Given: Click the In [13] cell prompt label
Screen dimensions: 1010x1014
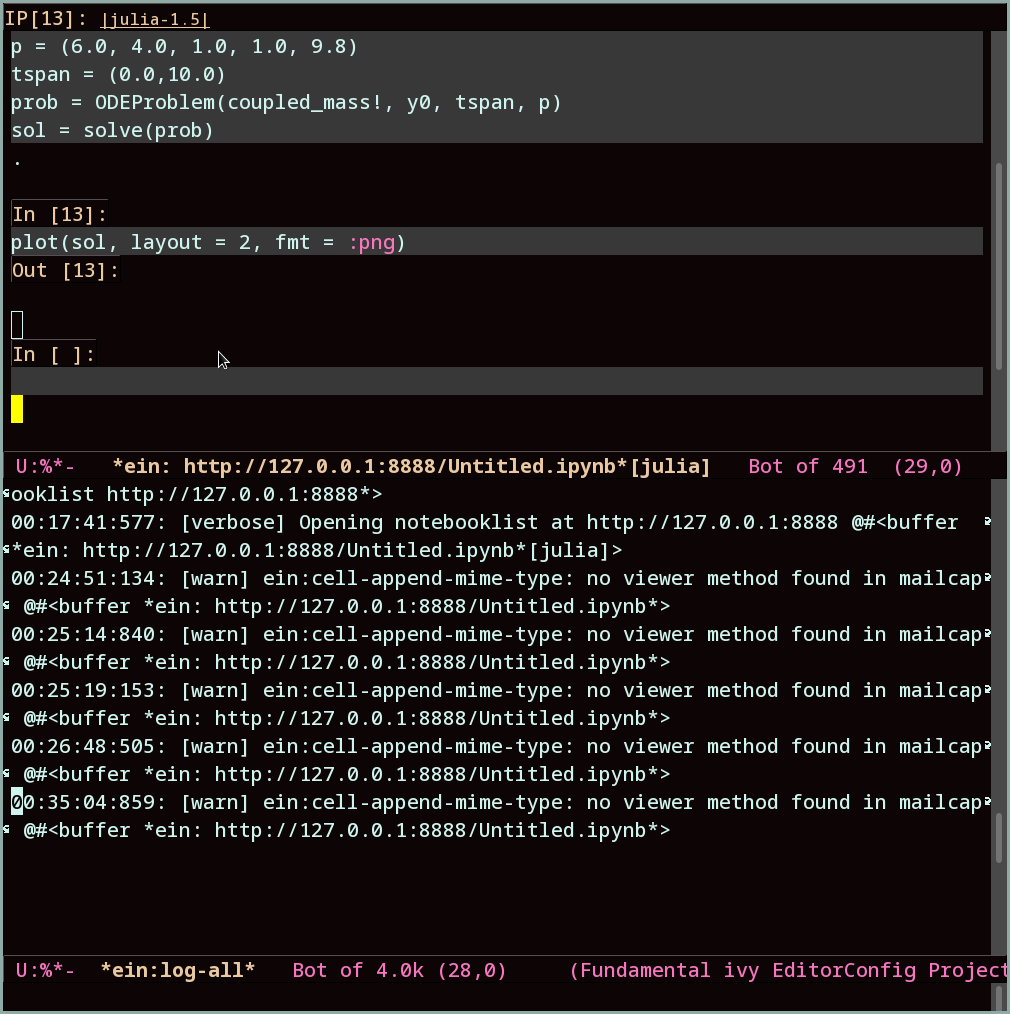Looking at the screenshot, I should [x=58, y=213].
